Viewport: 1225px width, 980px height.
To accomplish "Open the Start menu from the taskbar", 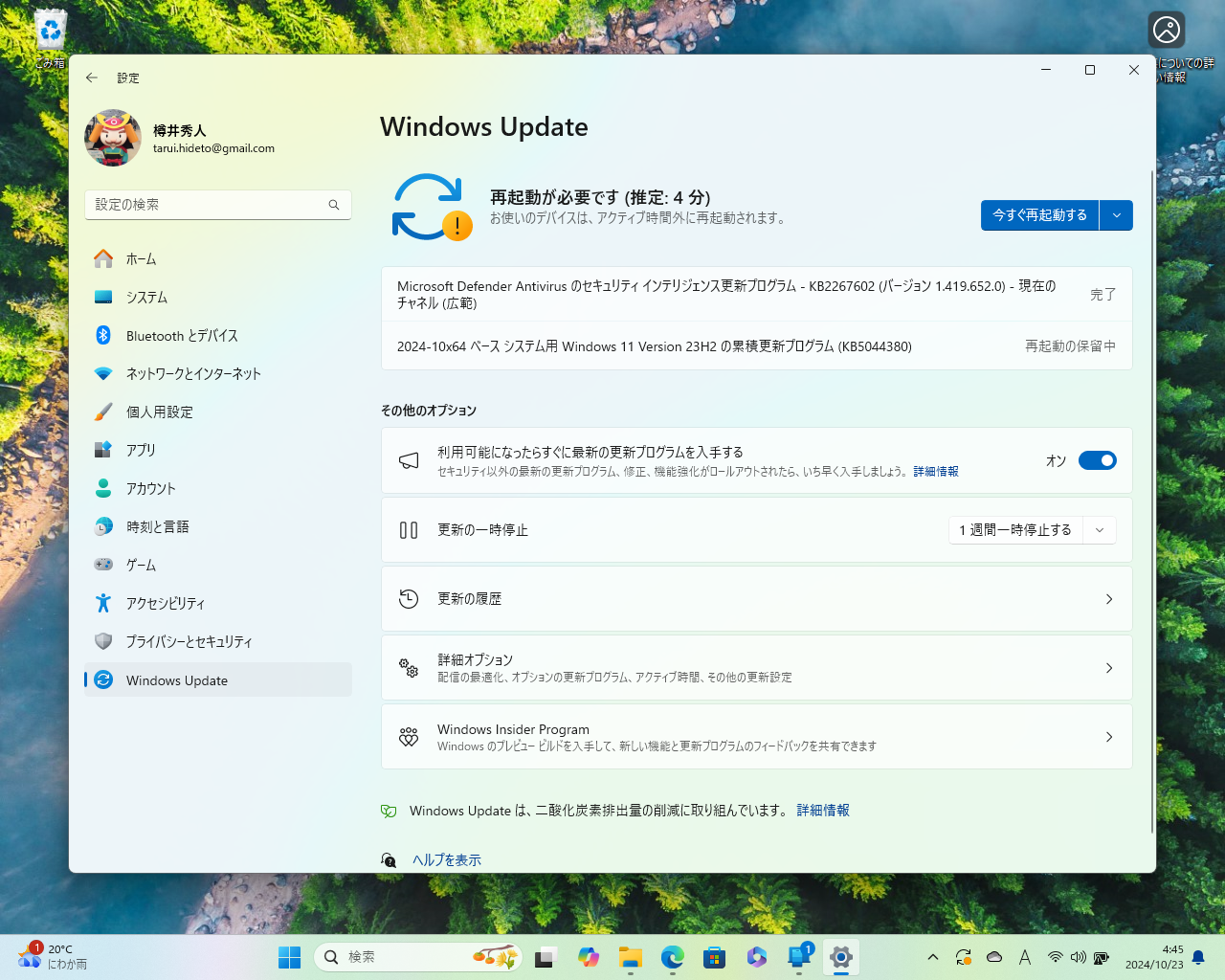I will (x=289, y=957).
